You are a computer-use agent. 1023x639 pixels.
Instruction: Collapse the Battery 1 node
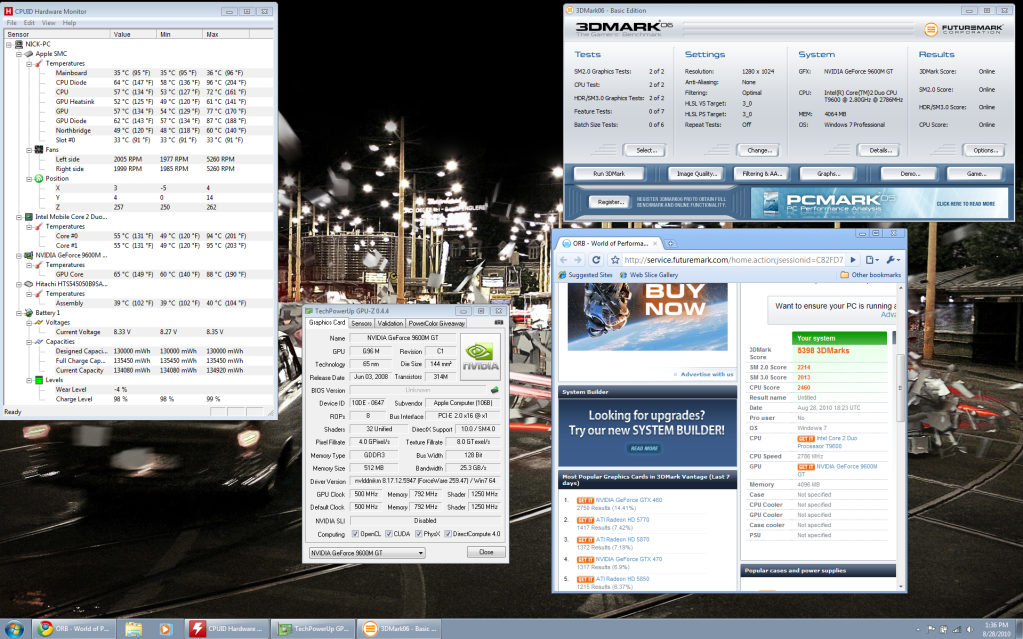click(19, 313)
